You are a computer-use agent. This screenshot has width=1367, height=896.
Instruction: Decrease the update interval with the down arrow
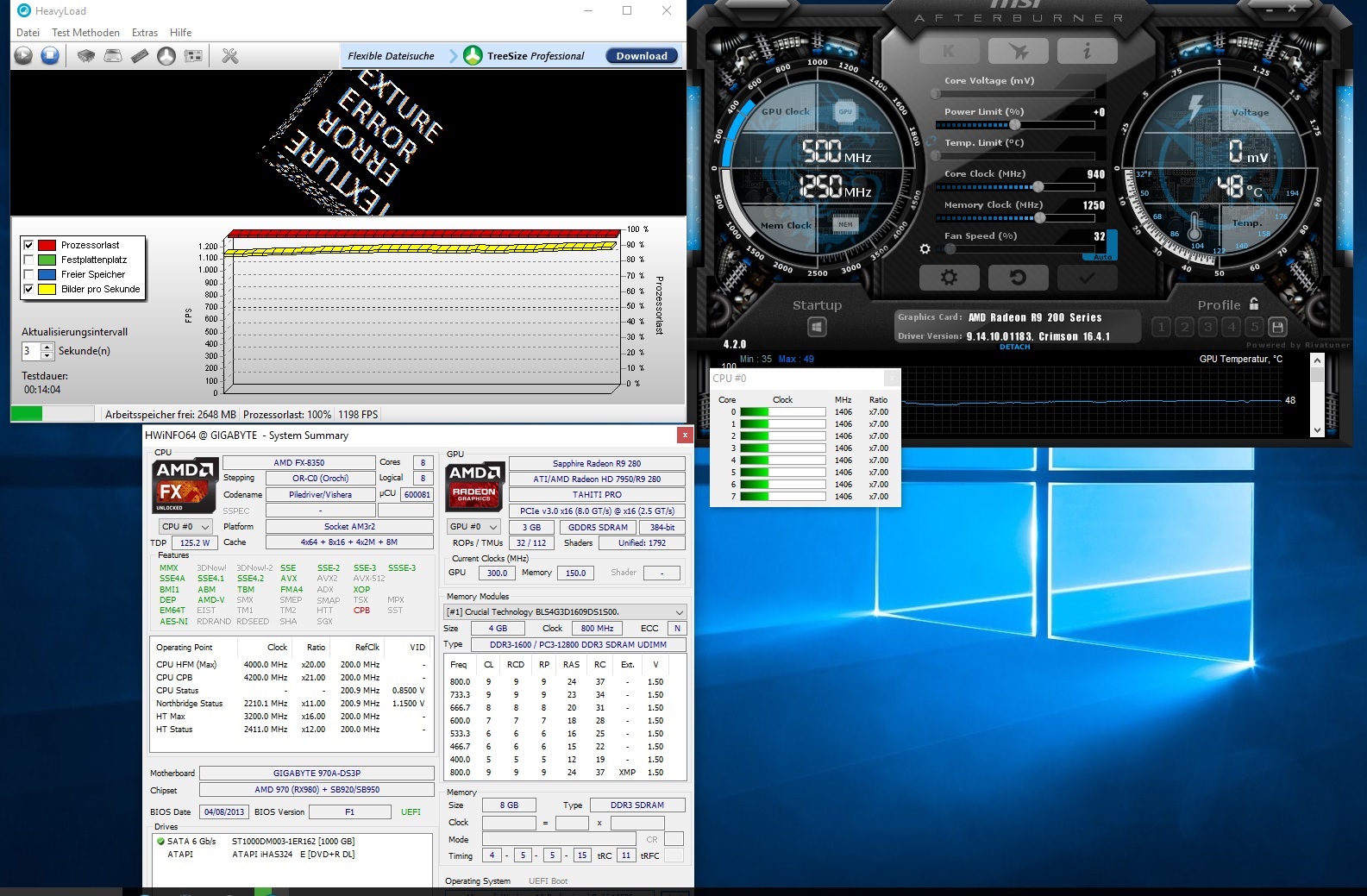tap(47, 355)
